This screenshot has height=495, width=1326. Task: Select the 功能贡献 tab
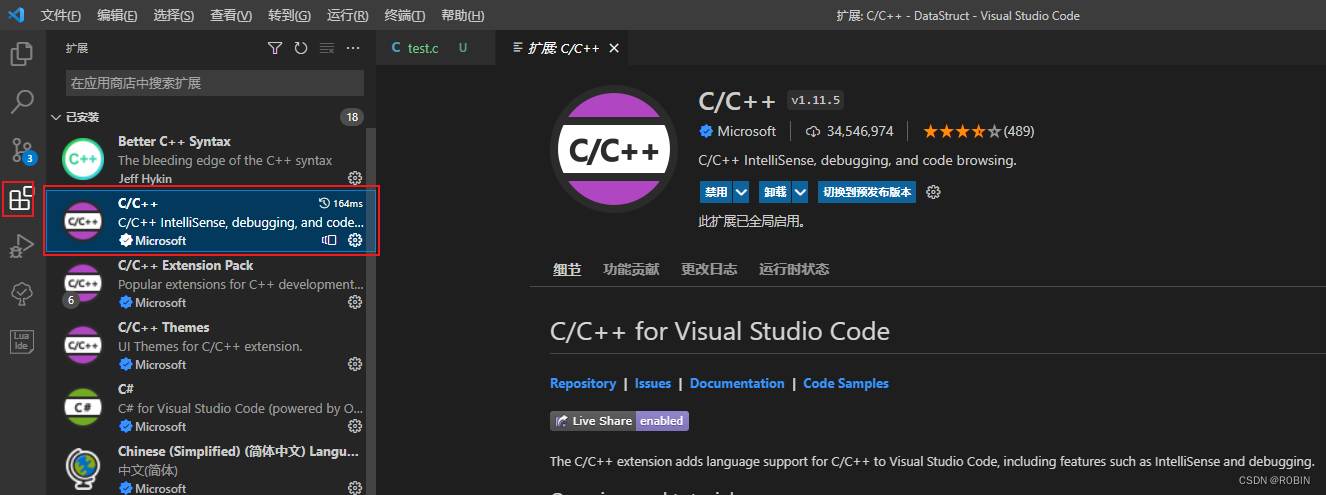click(x=631, y=269)
